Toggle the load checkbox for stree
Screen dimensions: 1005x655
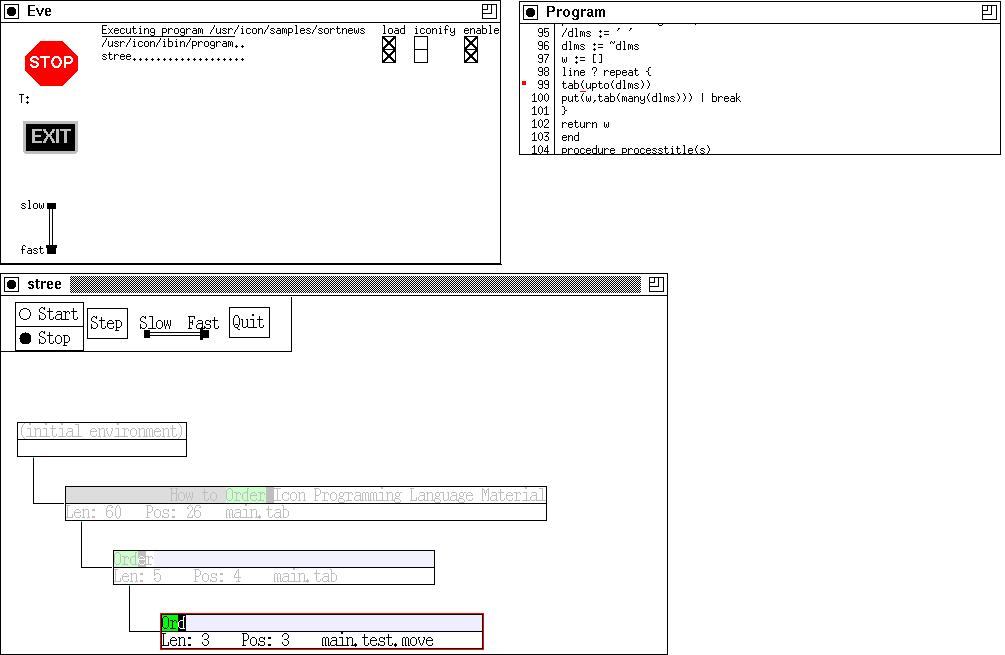[389, 56]
